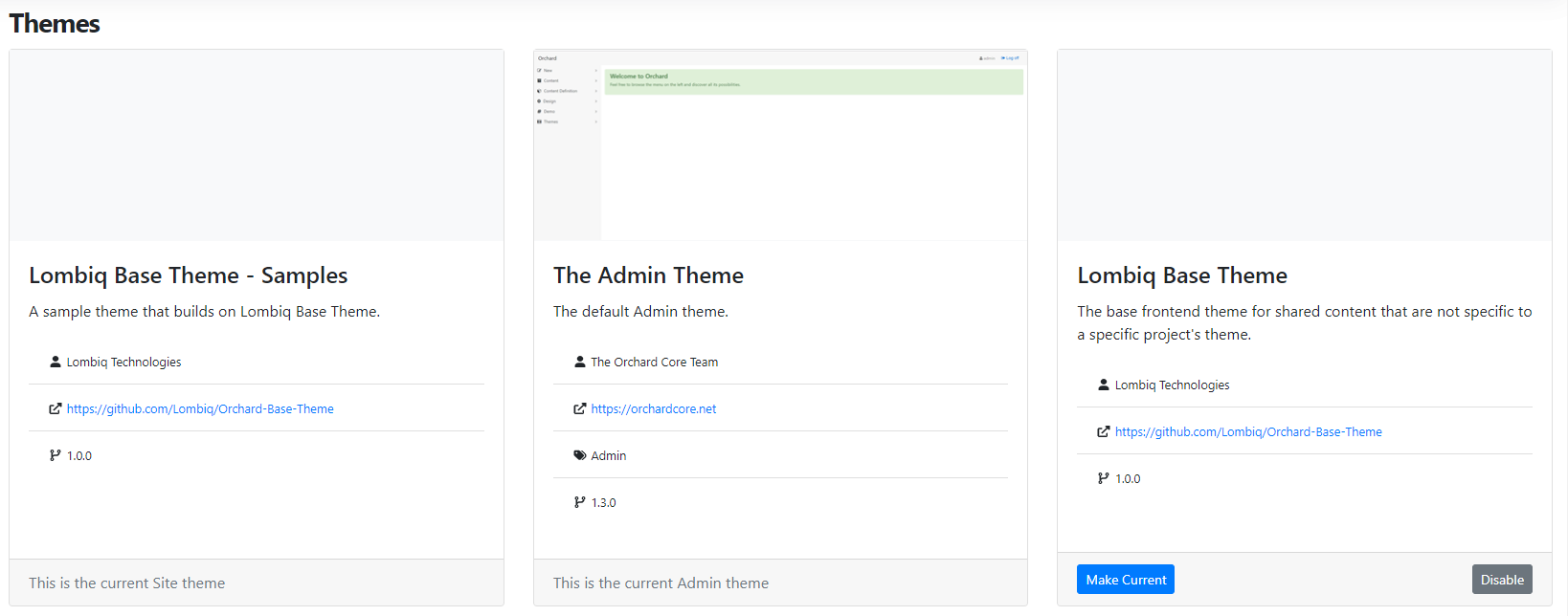Click the 'Admin' tag text
This screenshot has height=616, width=1568.
[x=608, y=455]
